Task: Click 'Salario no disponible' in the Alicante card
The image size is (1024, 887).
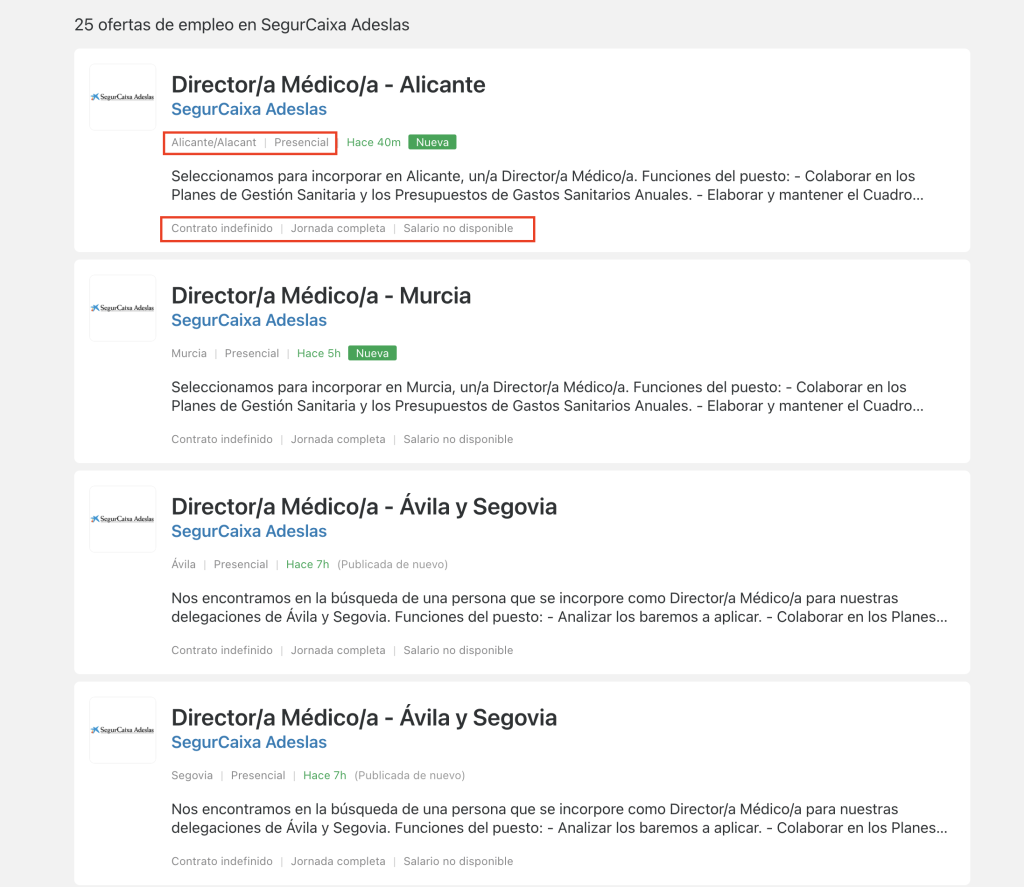Action: coord(458,229)
